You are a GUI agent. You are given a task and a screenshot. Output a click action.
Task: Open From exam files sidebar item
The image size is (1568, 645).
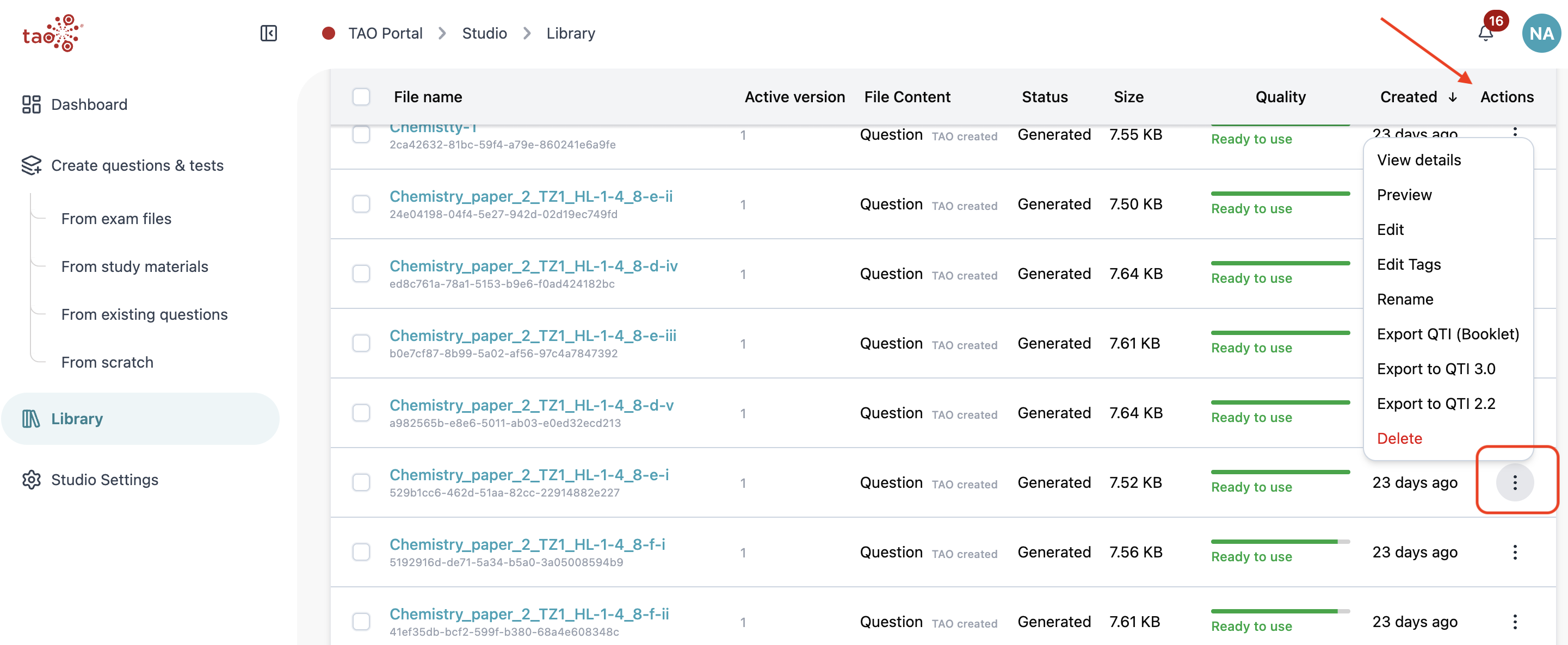click(x=116, y=219)
